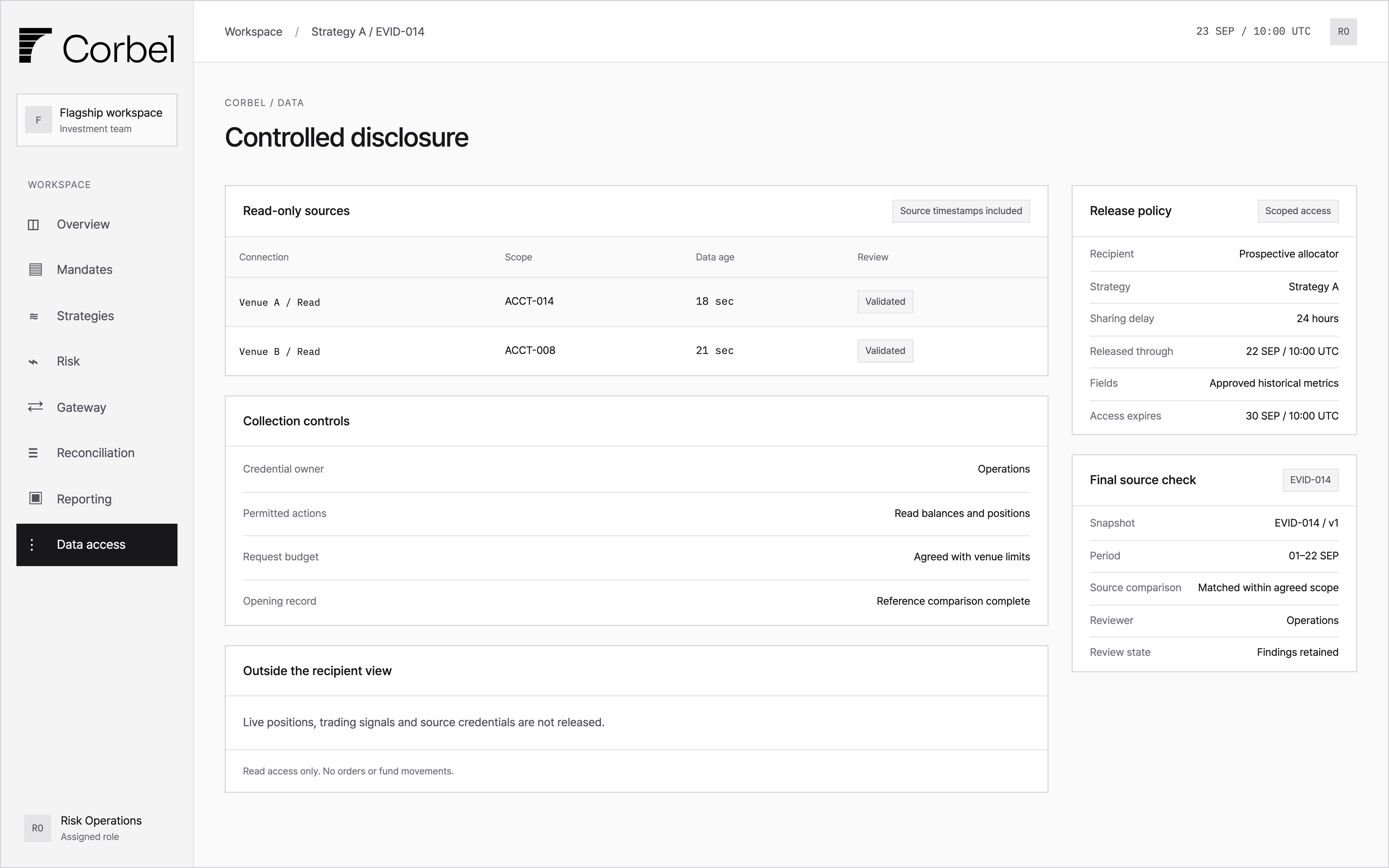Viewport: 1389px width, 868px height.
Task: Click the Reporting square icon
Action: coord(36,498)
